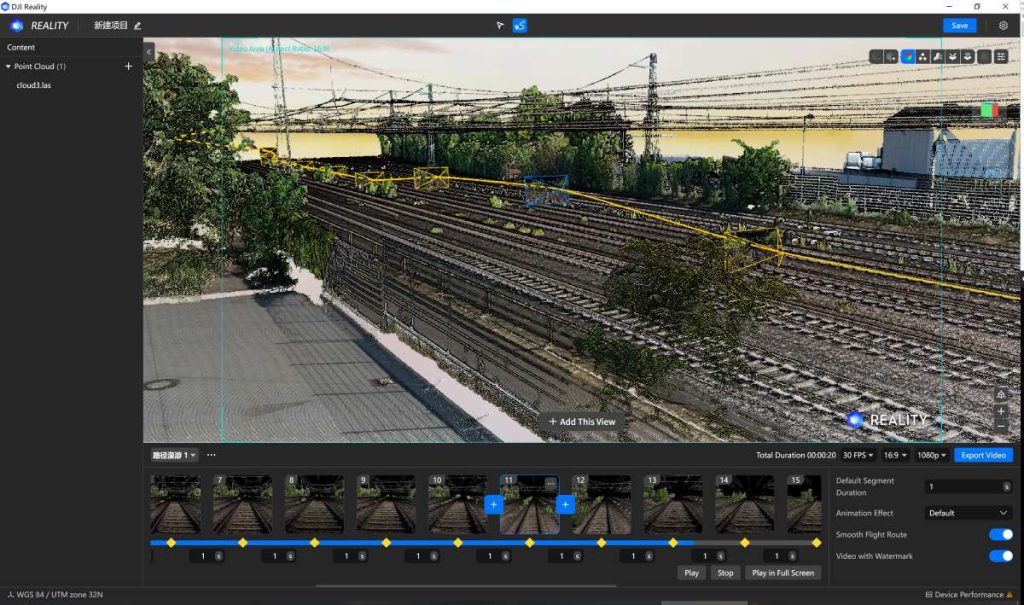Open the 1080p resolution dropdown
The height and width of the screenshot is (605, 1024).
point(931,455)
